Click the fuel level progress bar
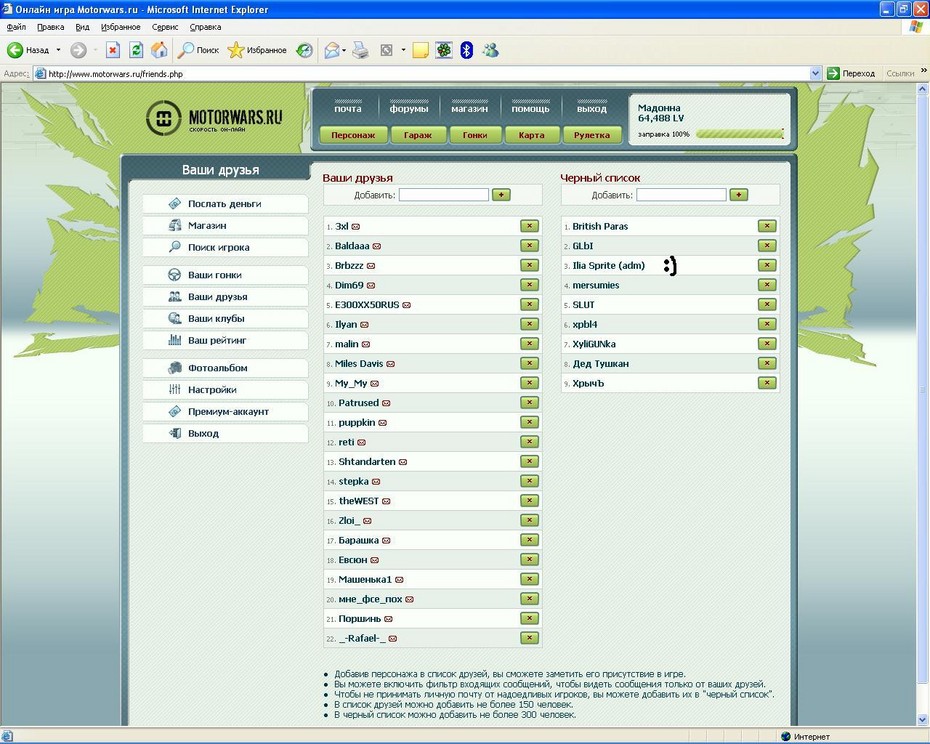This screenshot has width=930, height=744. point(739,134)
